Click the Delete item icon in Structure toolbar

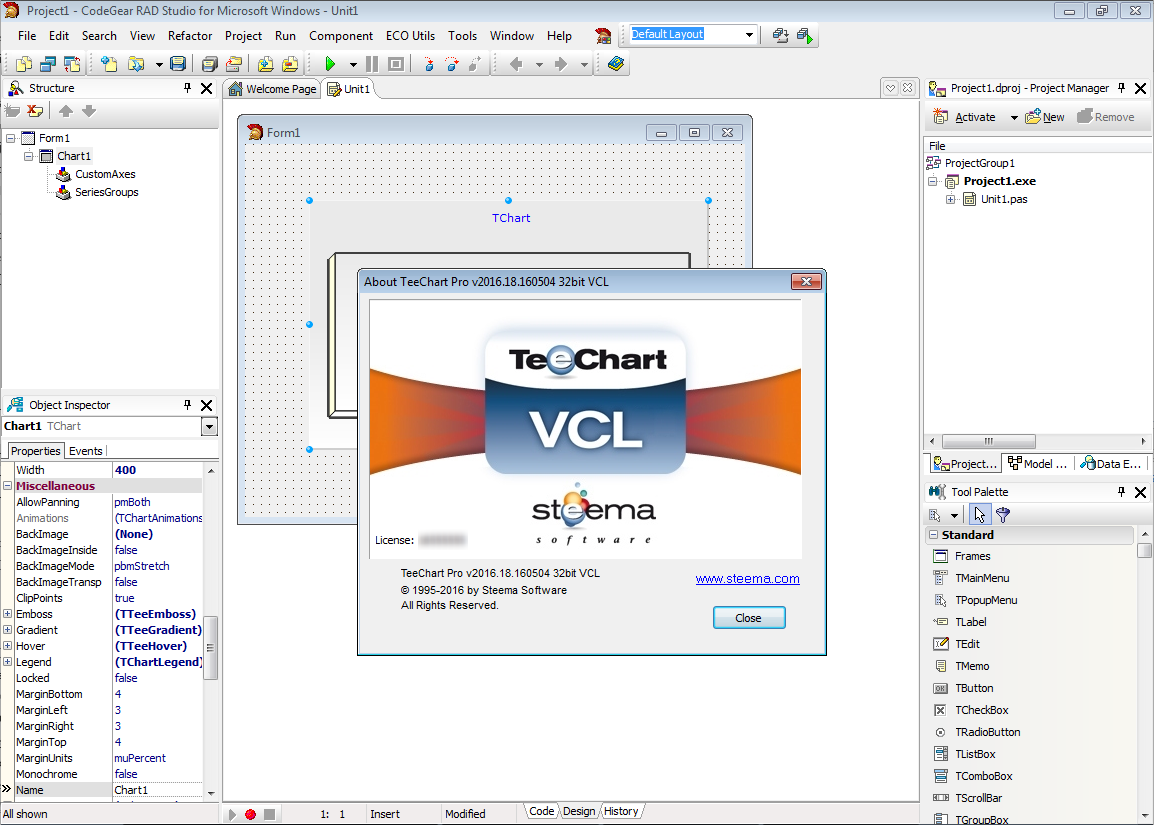[35, 111]
